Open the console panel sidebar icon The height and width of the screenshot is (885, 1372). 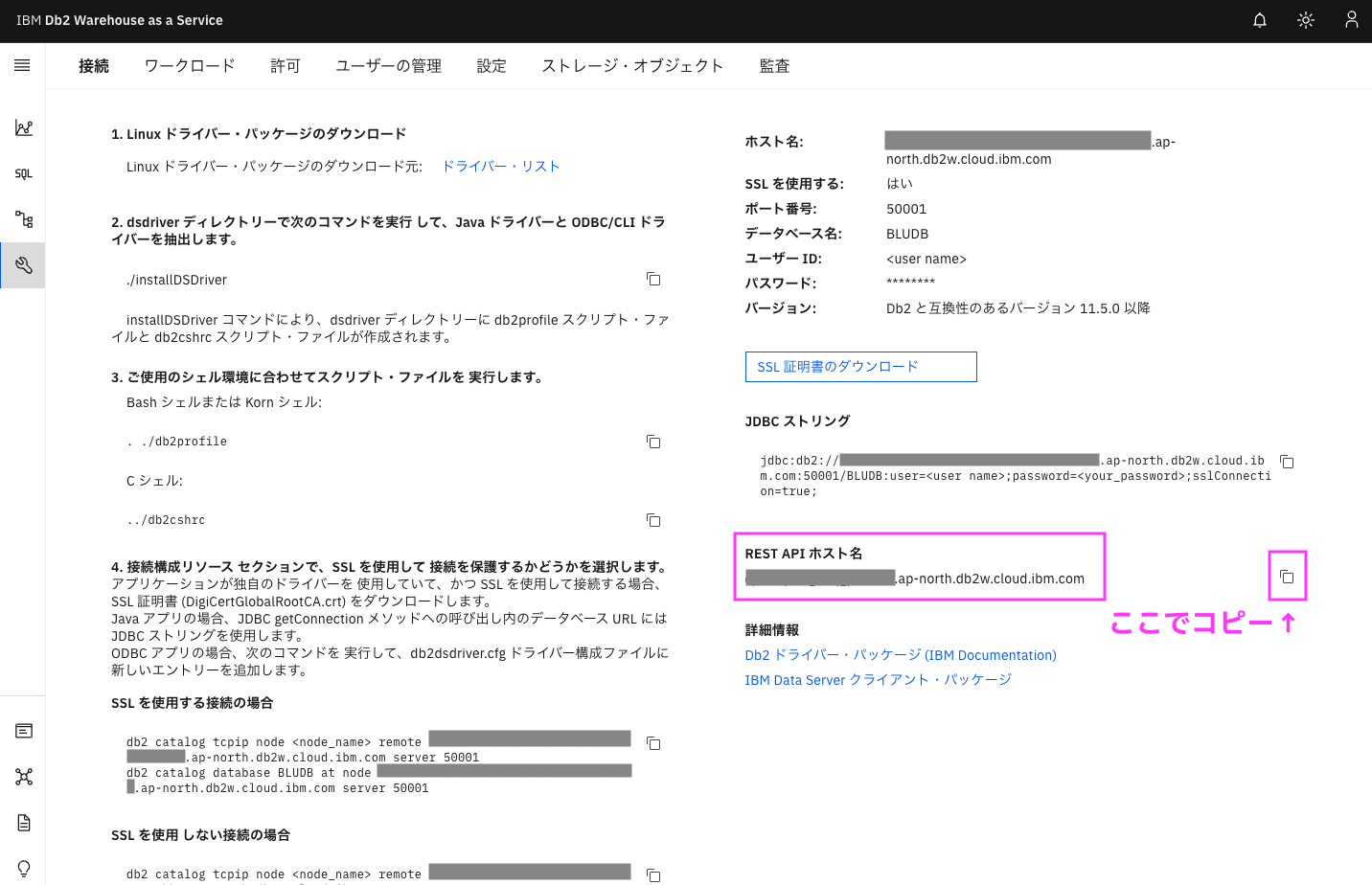click(24, 731)
